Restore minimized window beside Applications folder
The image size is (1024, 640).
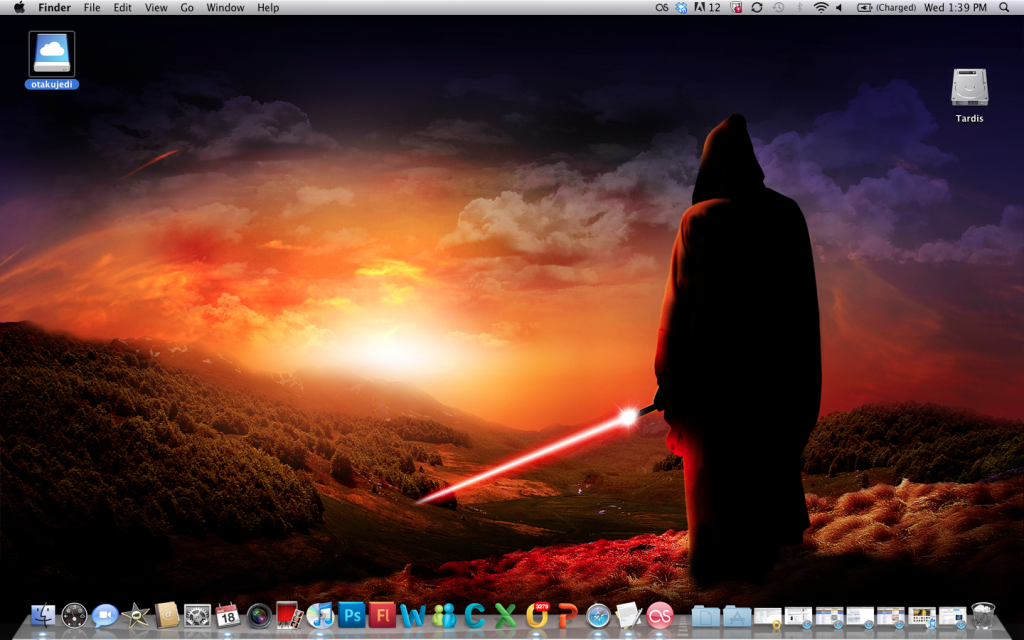pyautogui.click(x=767, y=616)
